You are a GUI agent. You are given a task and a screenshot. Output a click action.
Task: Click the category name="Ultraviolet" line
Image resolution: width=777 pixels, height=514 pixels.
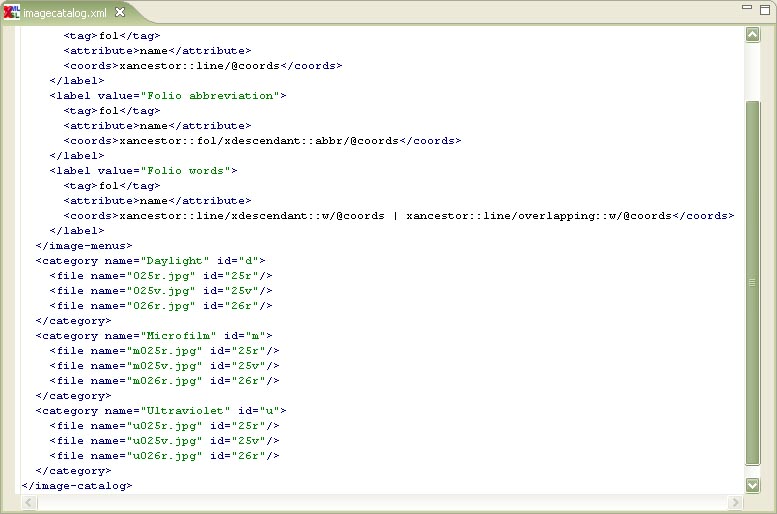click(161, 410)
